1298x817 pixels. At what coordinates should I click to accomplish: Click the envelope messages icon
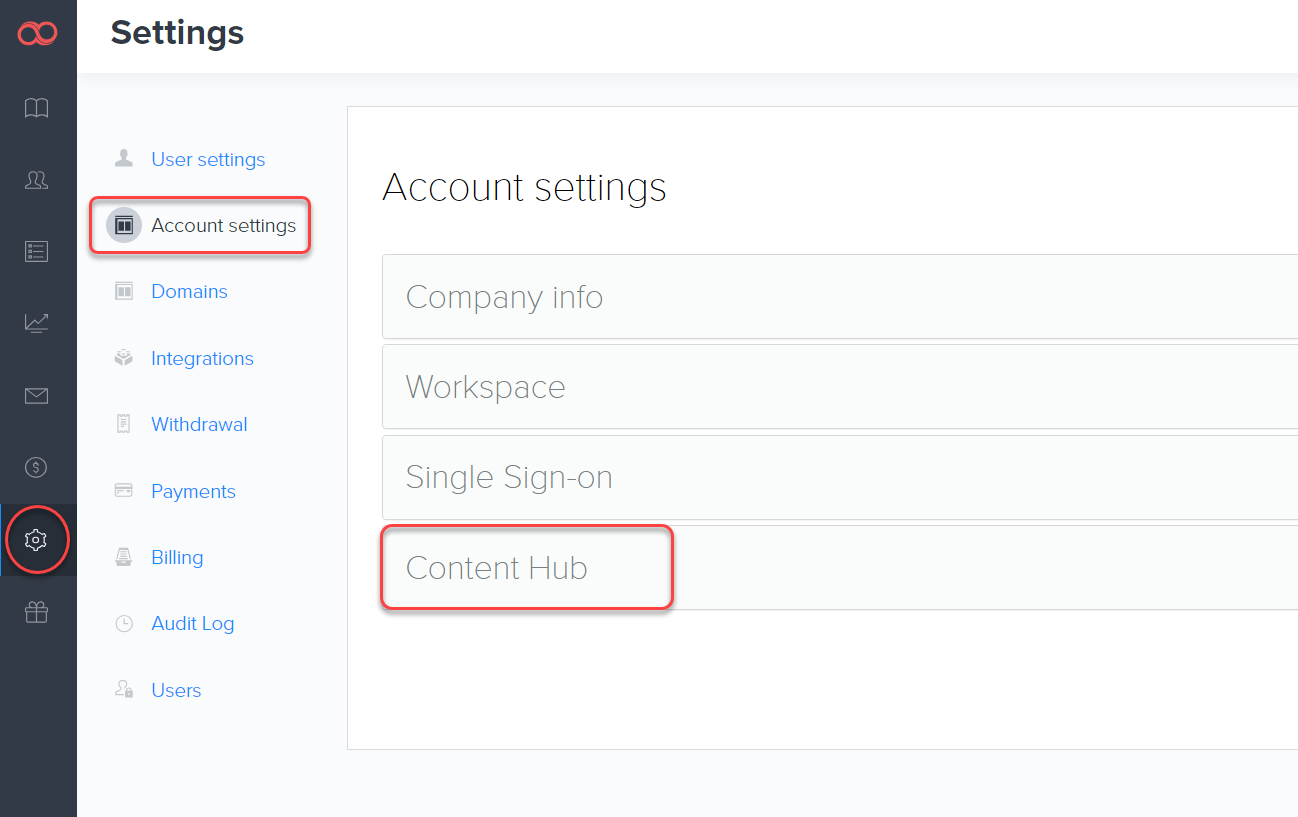point(37,396)
